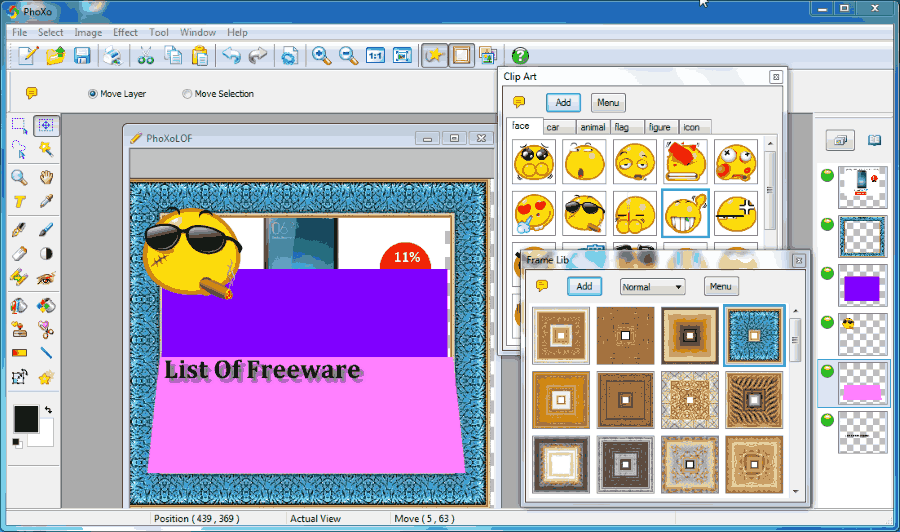This screenshot has width=900, height=532.
Task: Hide the blue frame layer
Action: tap(827, 224)
